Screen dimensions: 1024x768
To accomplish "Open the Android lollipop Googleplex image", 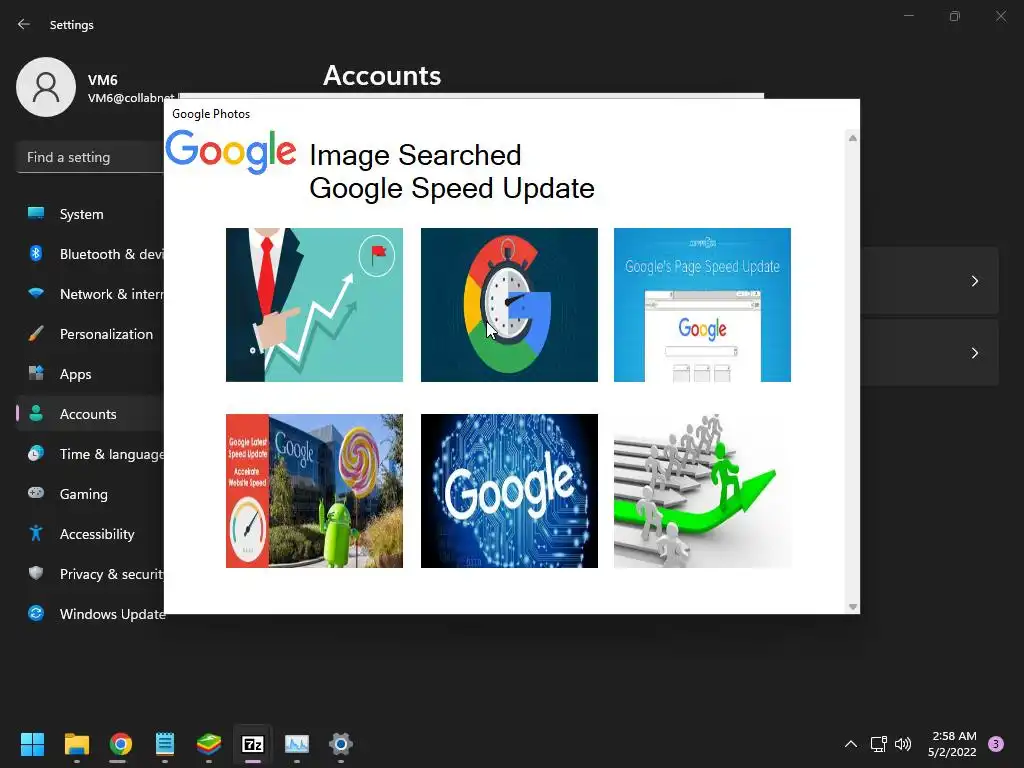I will [x=314, y=490].
